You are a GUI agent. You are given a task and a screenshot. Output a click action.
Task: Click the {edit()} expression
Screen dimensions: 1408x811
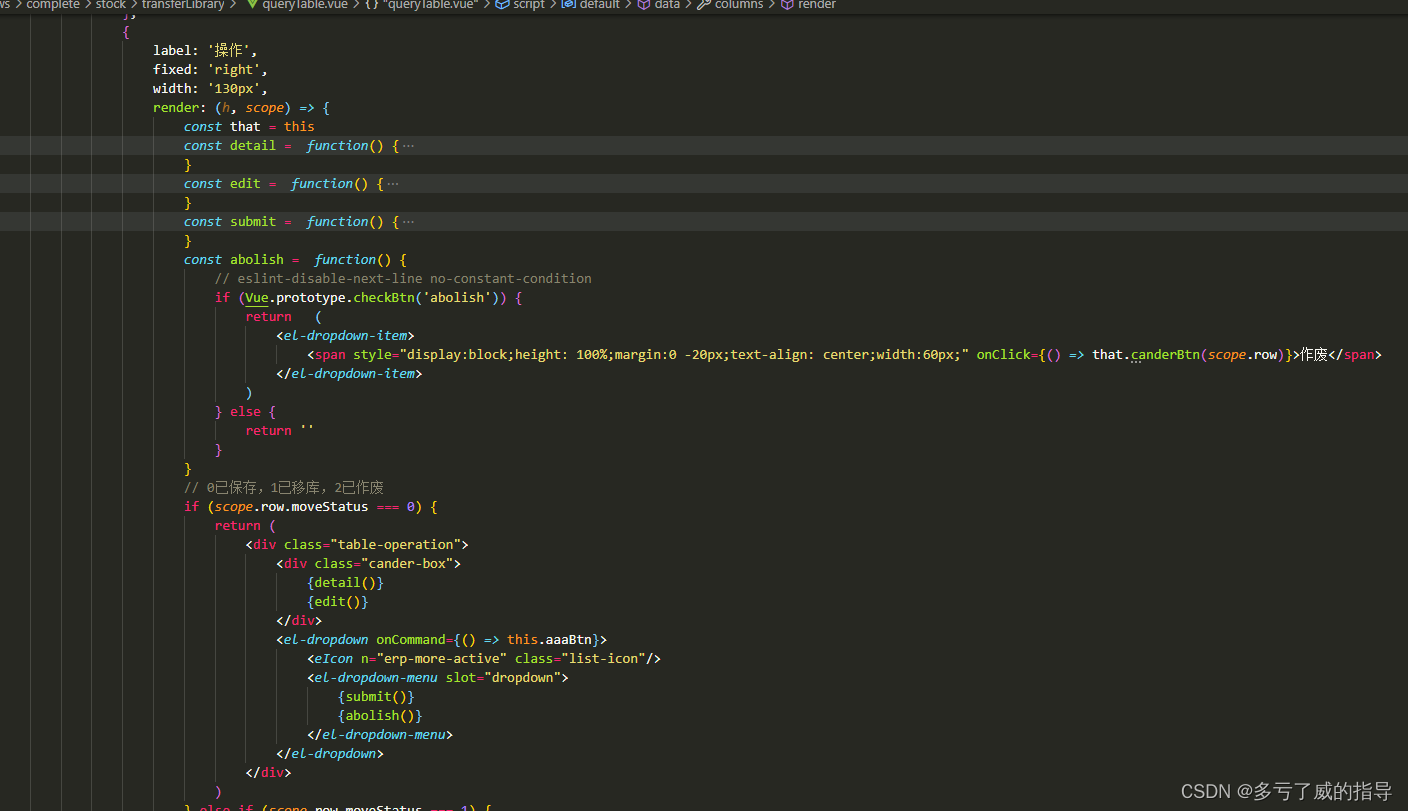pos(338,602)
